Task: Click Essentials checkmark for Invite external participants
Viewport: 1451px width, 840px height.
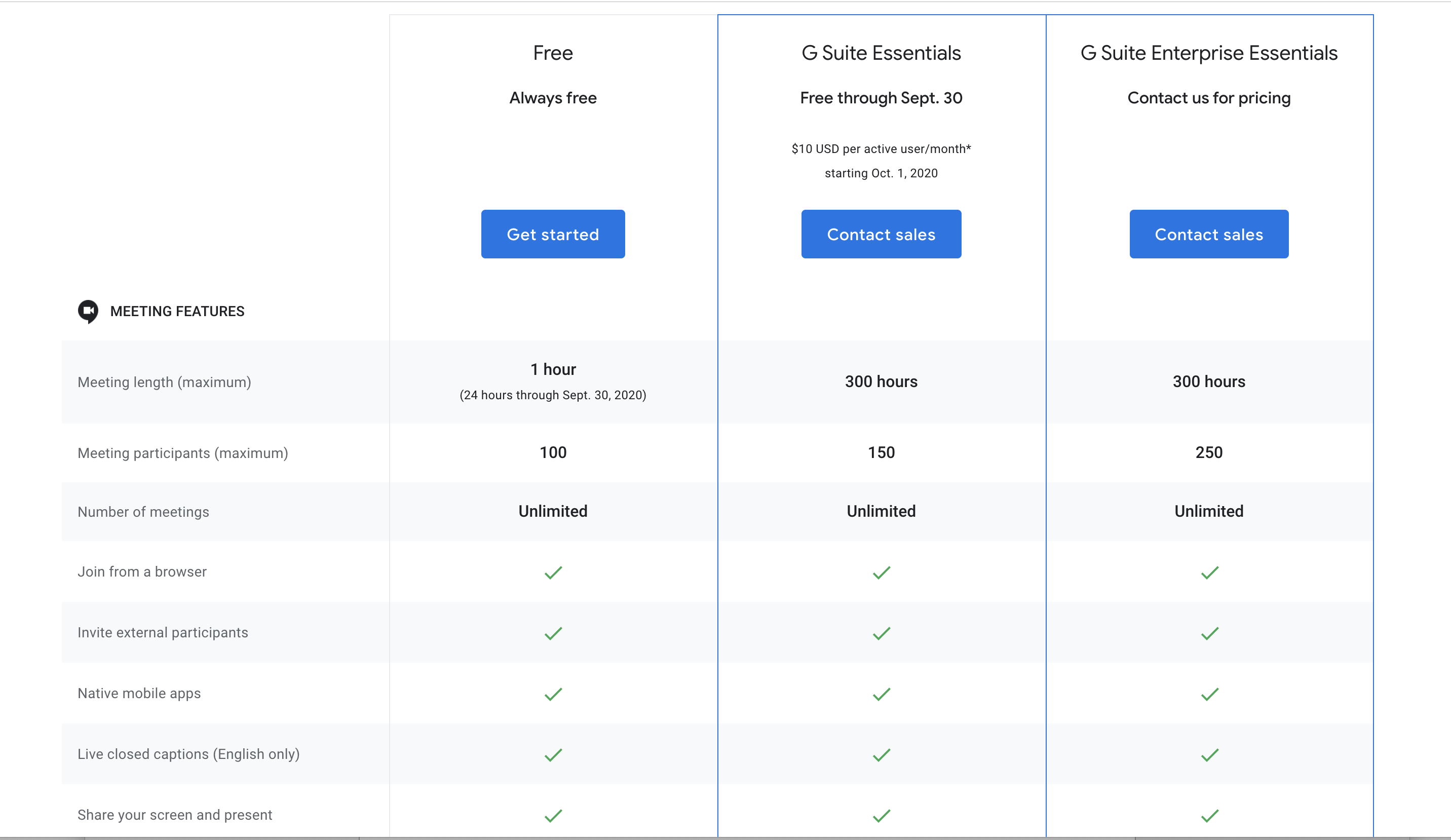Action: pos(881,633)
